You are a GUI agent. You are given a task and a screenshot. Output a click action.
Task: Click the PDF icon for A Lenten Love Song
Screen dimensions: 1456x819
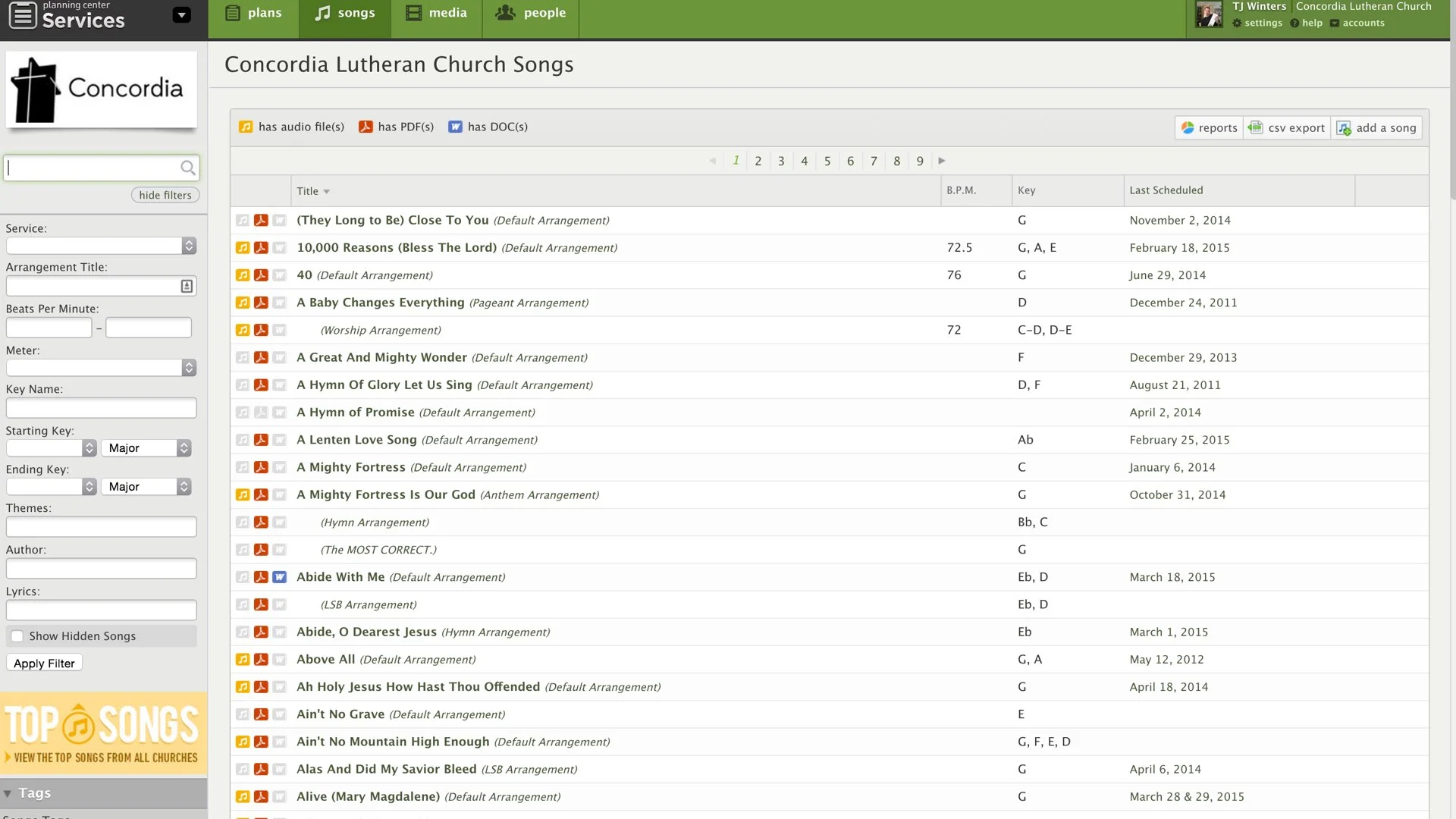pyautogui.click(x=261, y=440)
